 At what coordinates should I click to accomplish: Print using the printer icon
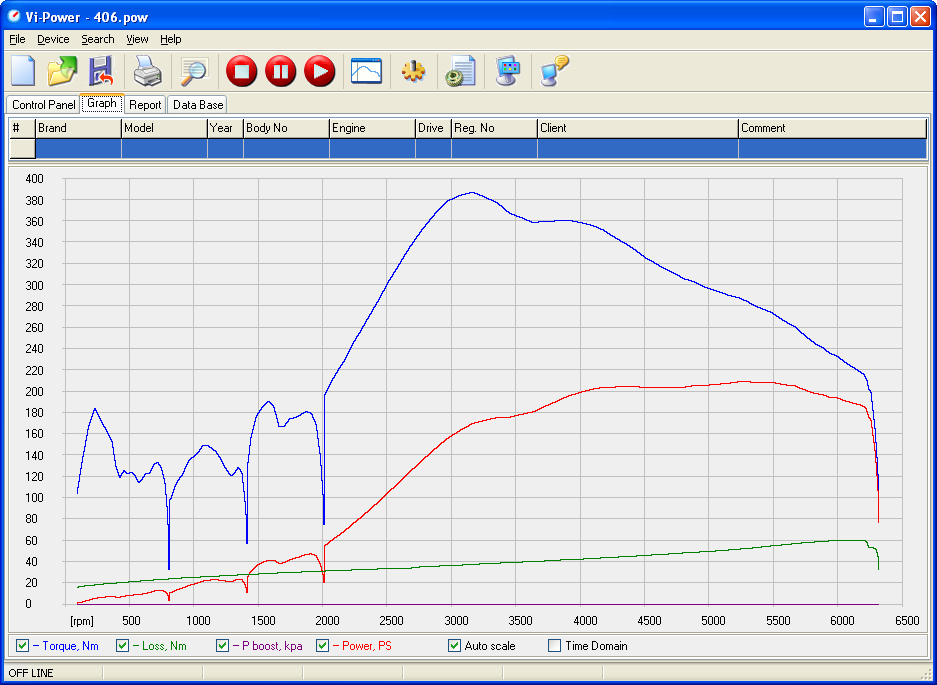click(148, 71)
